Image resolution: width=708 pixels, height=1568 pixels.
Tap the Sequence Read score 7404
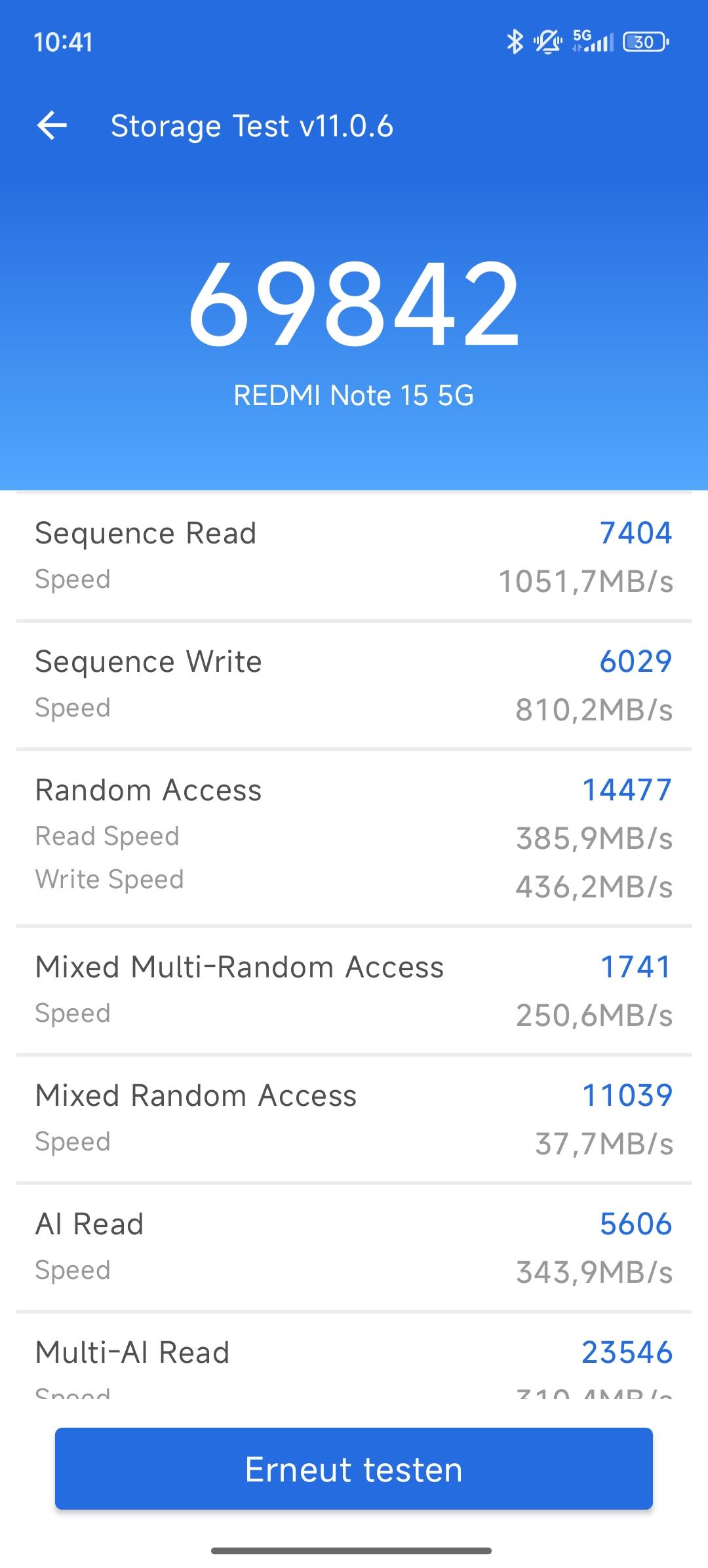click(x=636, y=533)
